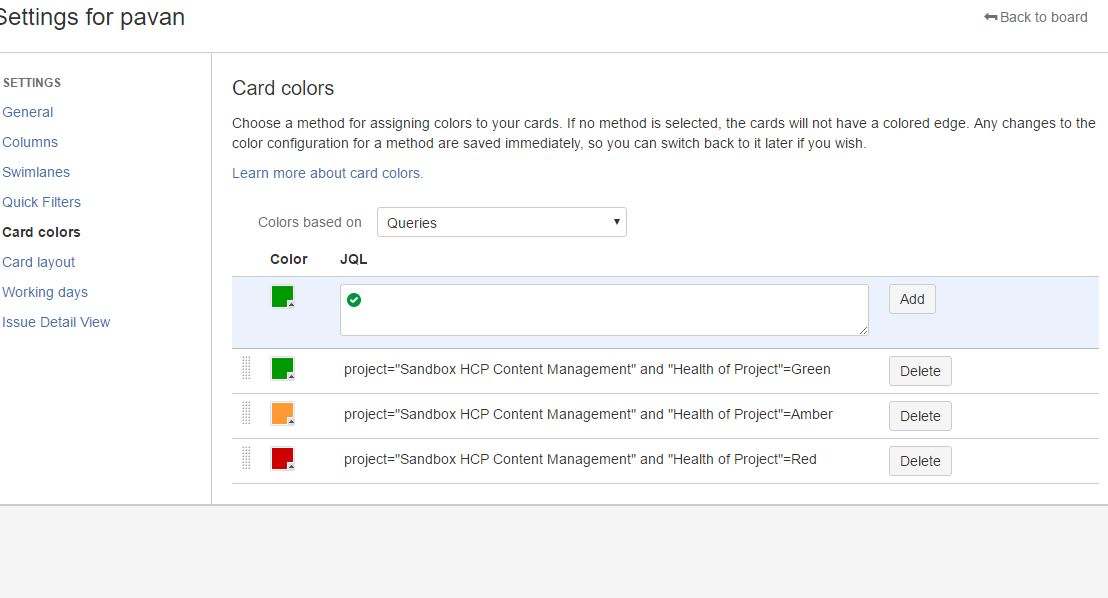Focus the new JQL query text area
Image resolution: width=1108 pixels, height=598 pixels.
604,310
